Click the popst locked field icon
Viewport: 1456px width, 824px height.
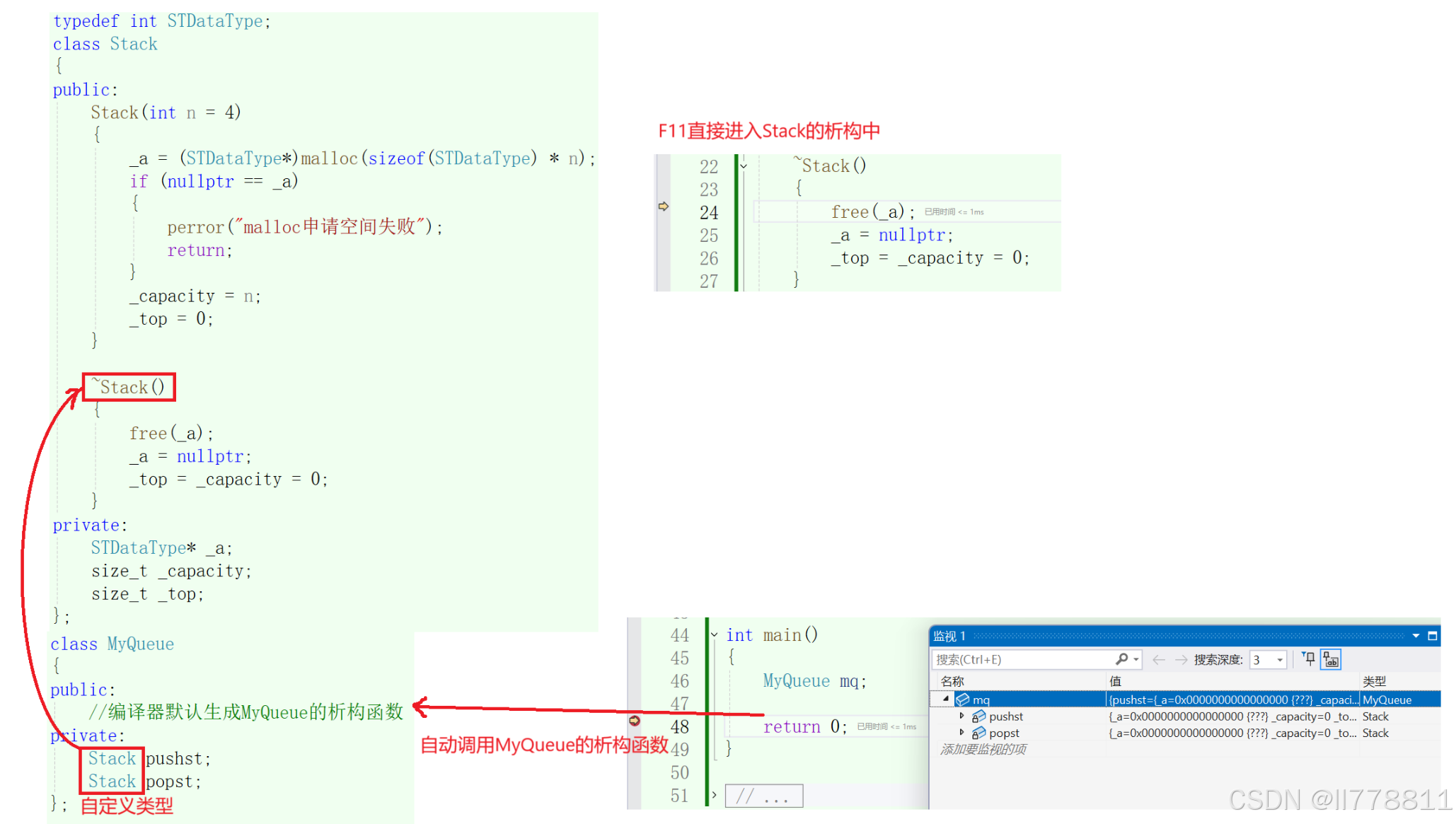(x=978, y=733)
